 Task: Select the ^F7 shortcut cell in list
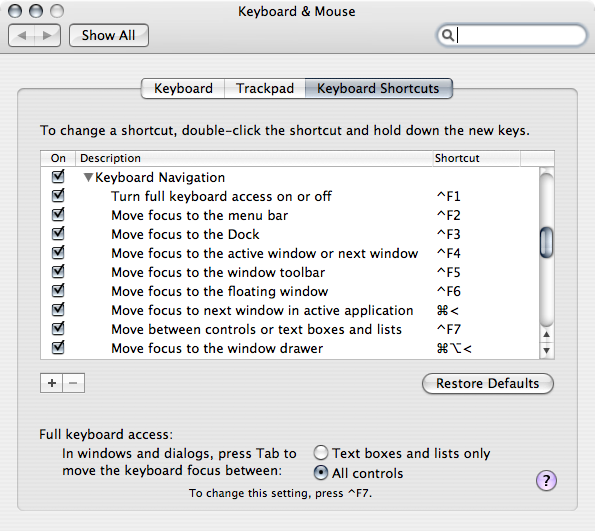pos(448,329)
